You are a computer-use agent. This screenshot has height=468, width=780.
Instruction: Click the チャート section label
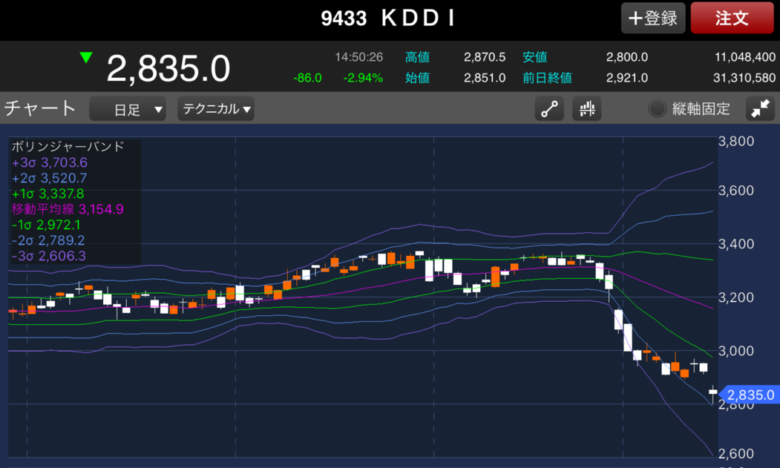(40, 108)
